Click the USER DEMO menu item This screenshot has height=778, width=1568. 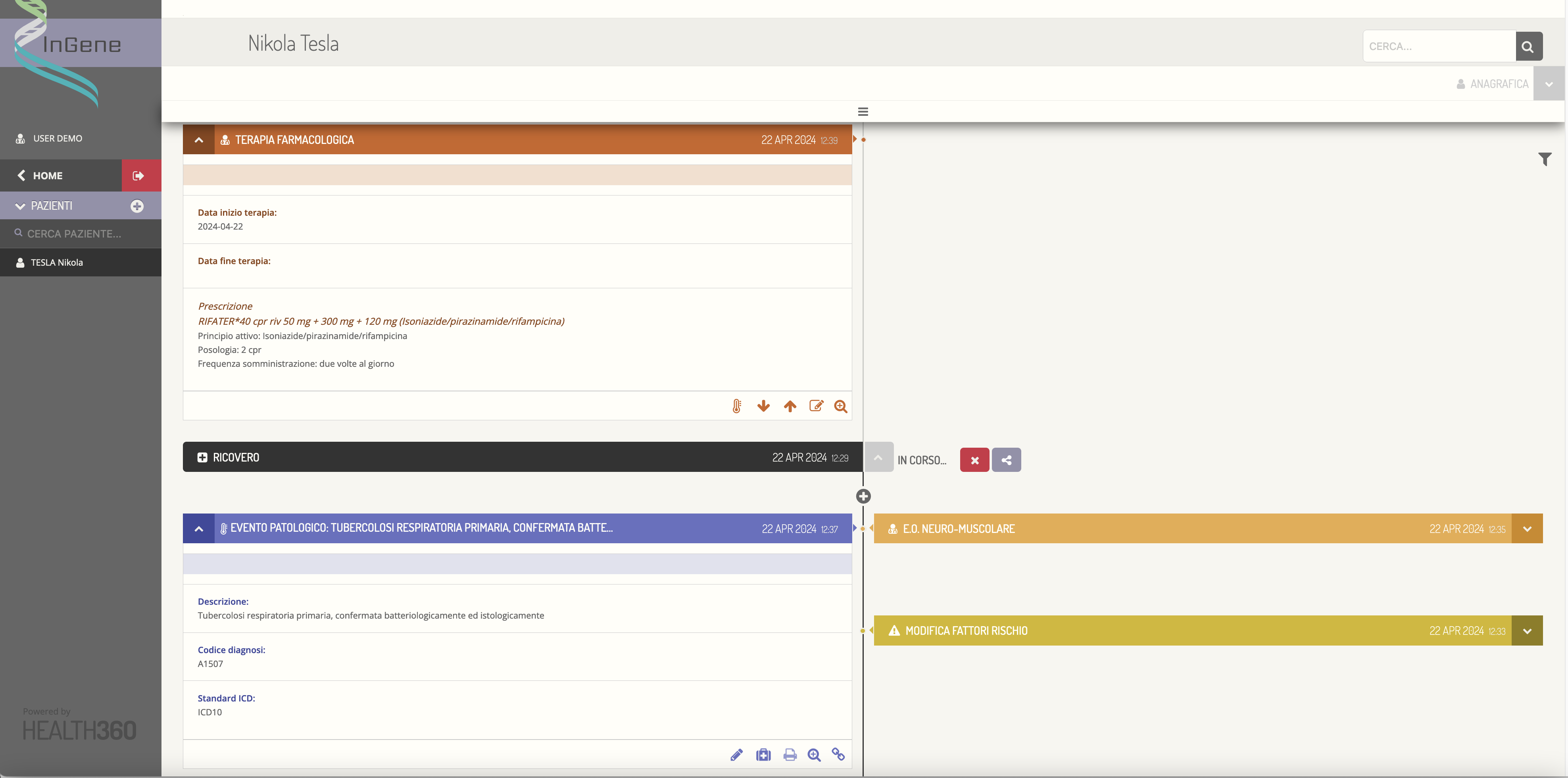(58, 139)
